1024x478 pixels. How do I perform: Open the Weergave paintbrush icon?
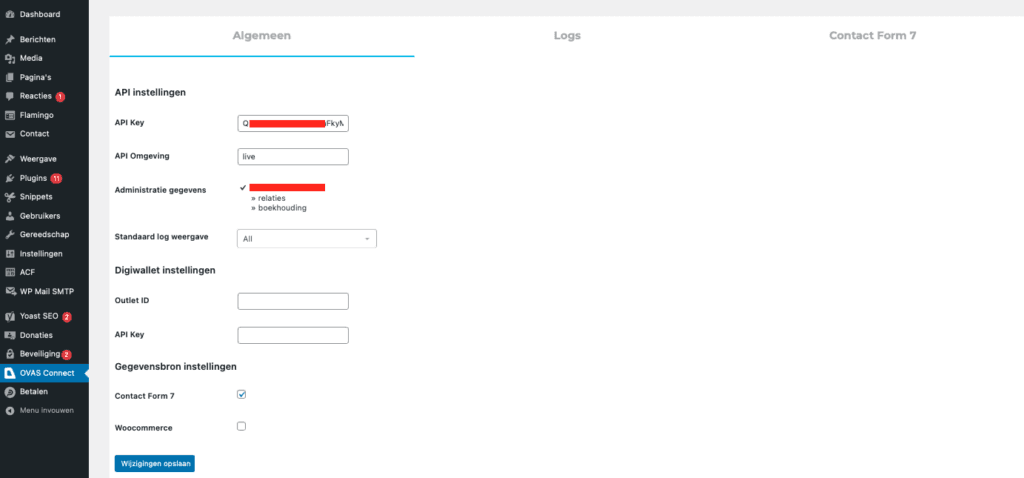pyautogui.click(x=10, y=159)
